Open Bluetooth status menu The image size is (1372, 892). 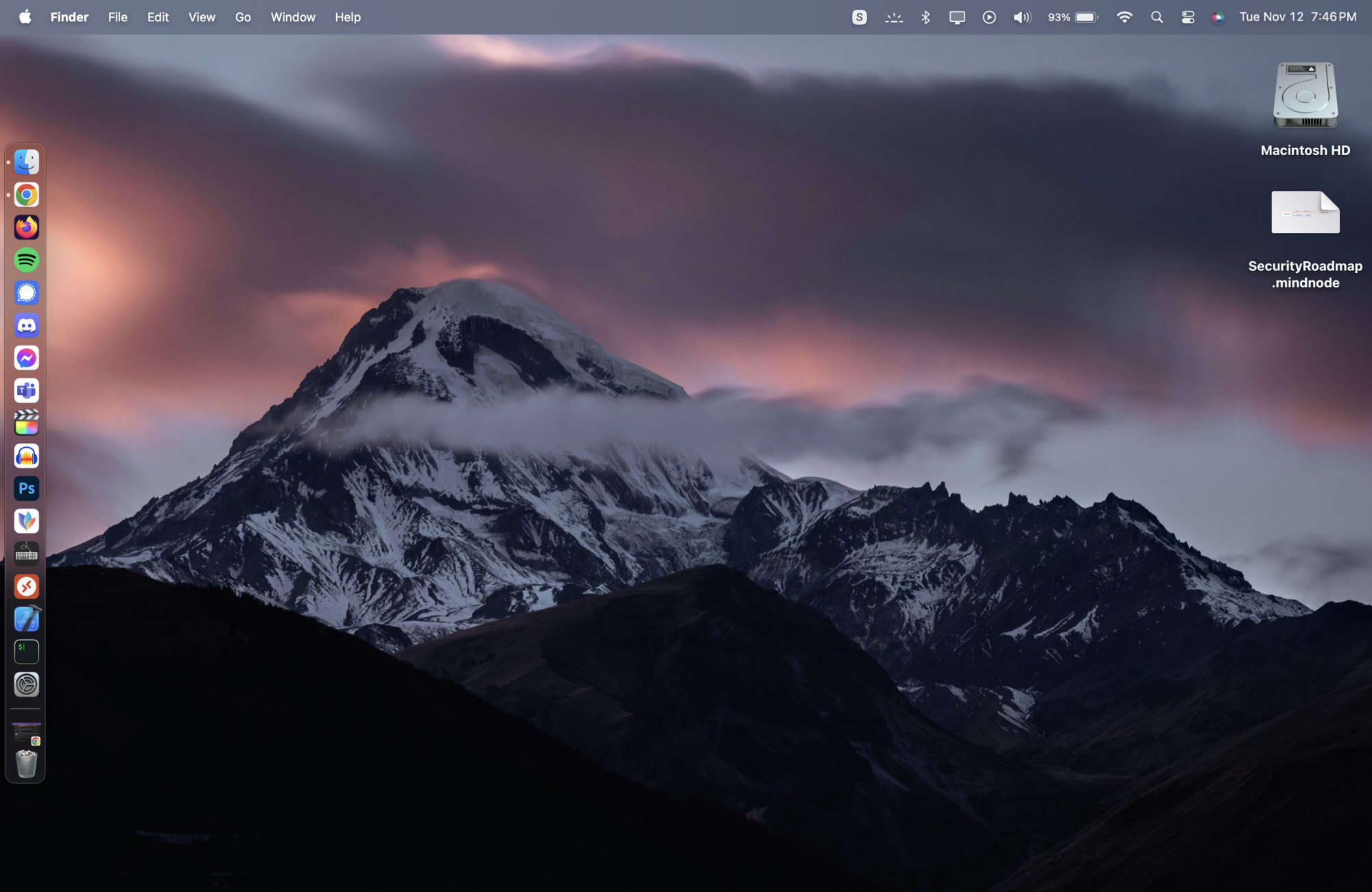(x=925, y=17)
